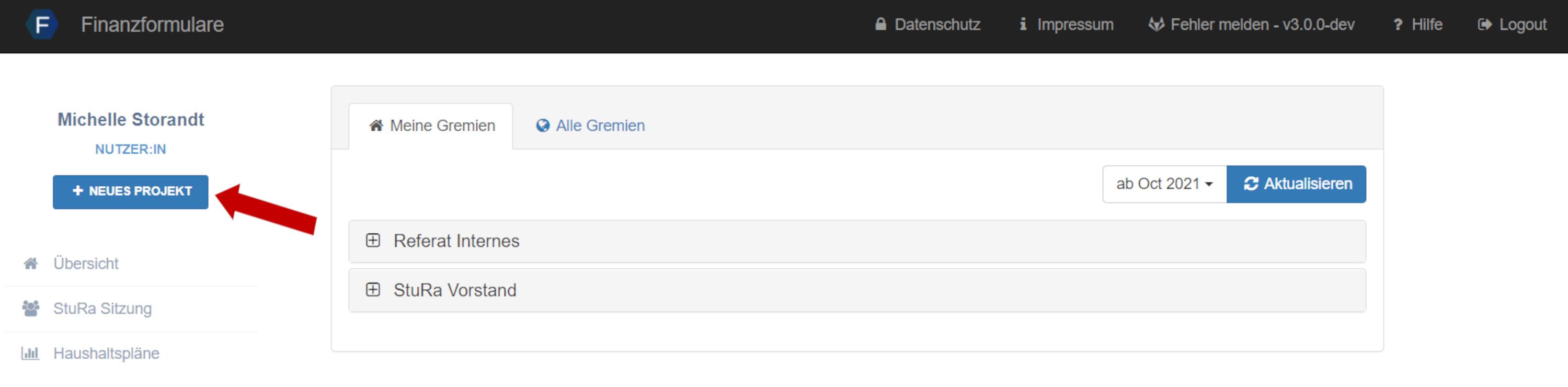The width and height of the screenshot is (1568, 387).
Task: Click the Aktualisieren refresh button
Action: click(x=1296, y=184)
